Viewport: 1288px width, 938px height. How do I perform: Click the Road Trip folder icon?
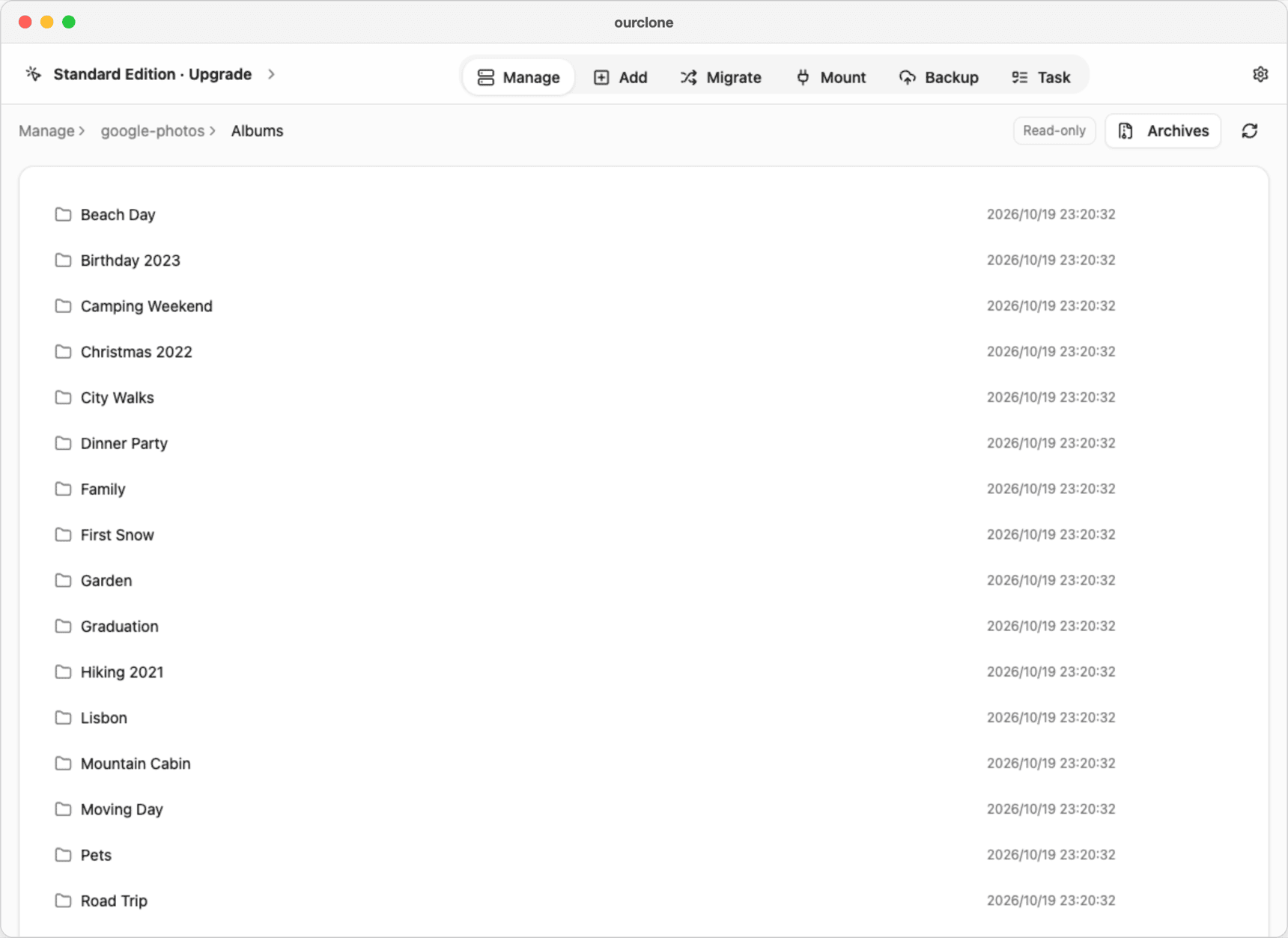63,901
